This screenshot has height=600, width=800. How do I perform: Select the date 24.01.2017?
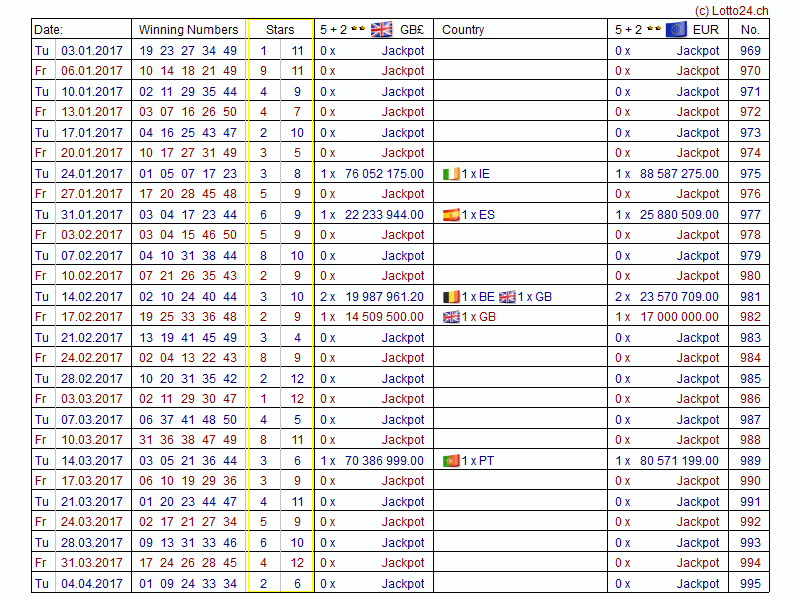point(92,174)
